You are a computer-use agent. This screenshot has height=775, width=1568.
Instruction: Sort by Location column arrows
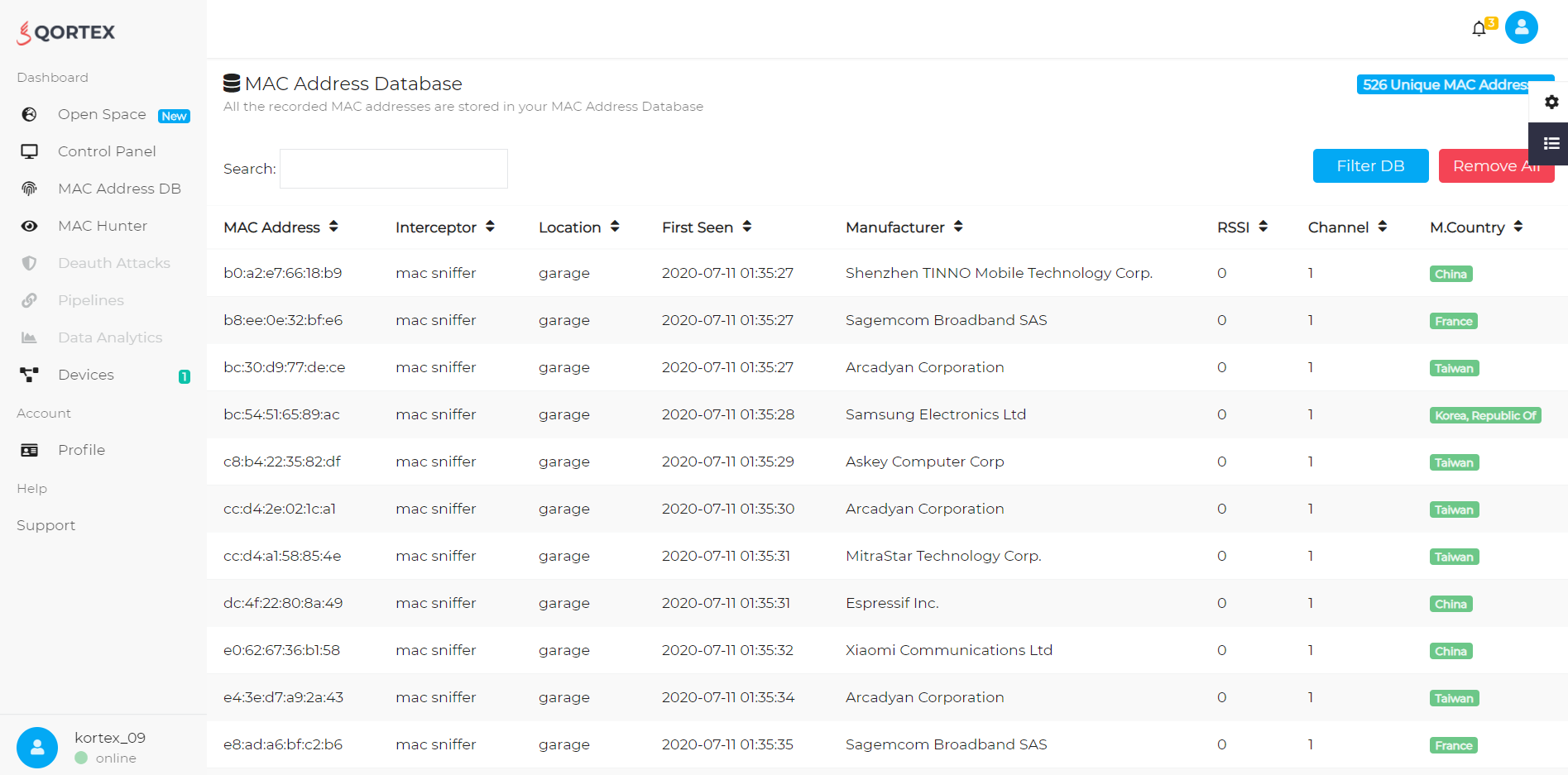(x=615, y=227)
